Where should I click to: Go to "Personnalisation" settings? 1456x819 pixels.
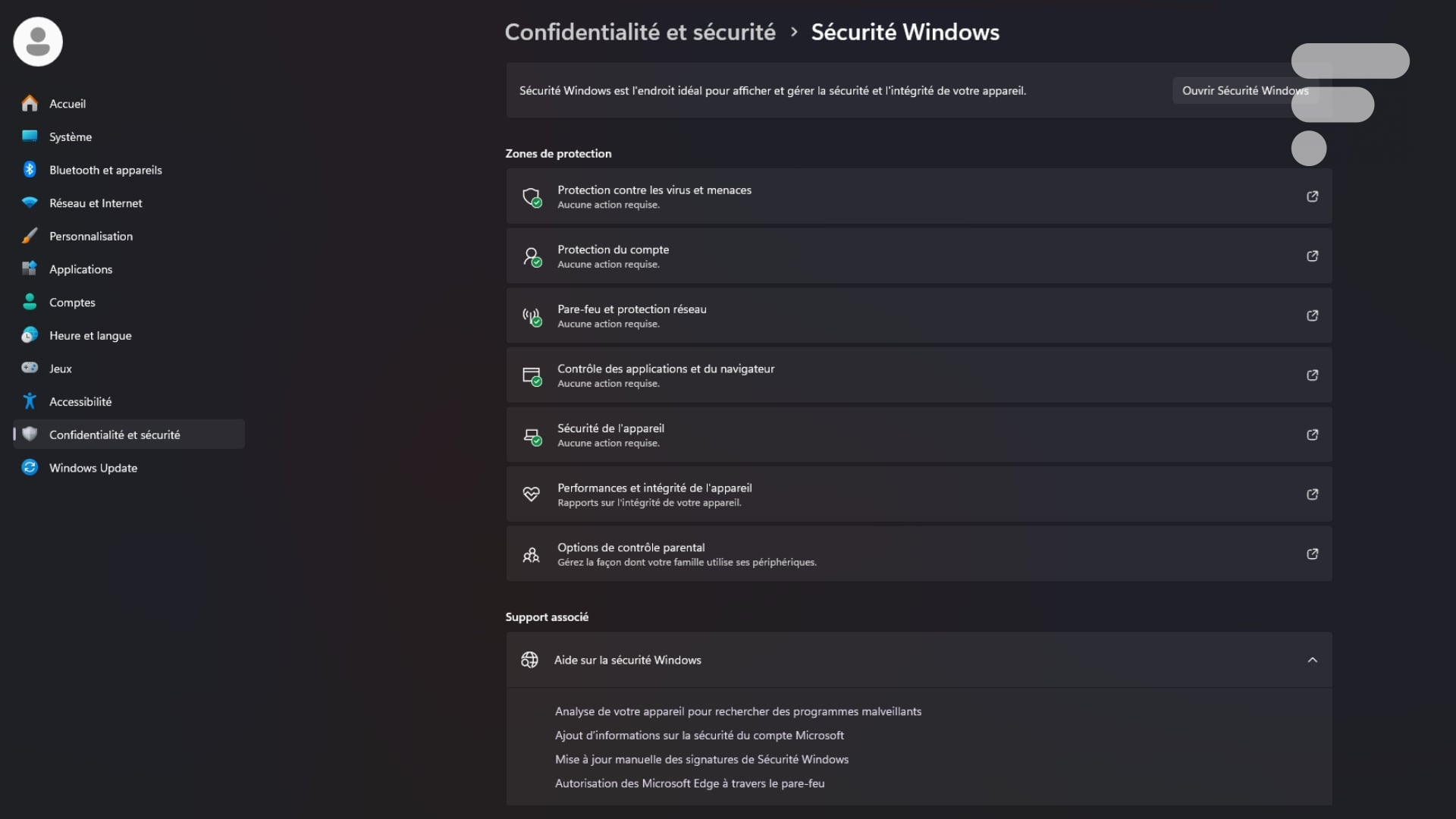[x=91, y=236]
